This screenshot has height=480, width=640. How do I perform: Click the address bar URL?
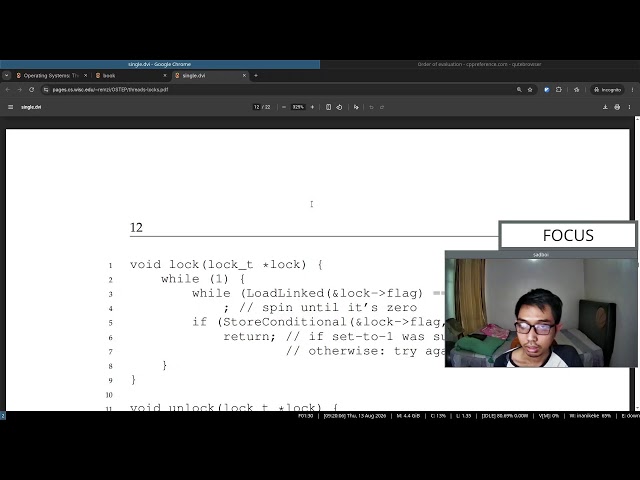tap(110, 89)
